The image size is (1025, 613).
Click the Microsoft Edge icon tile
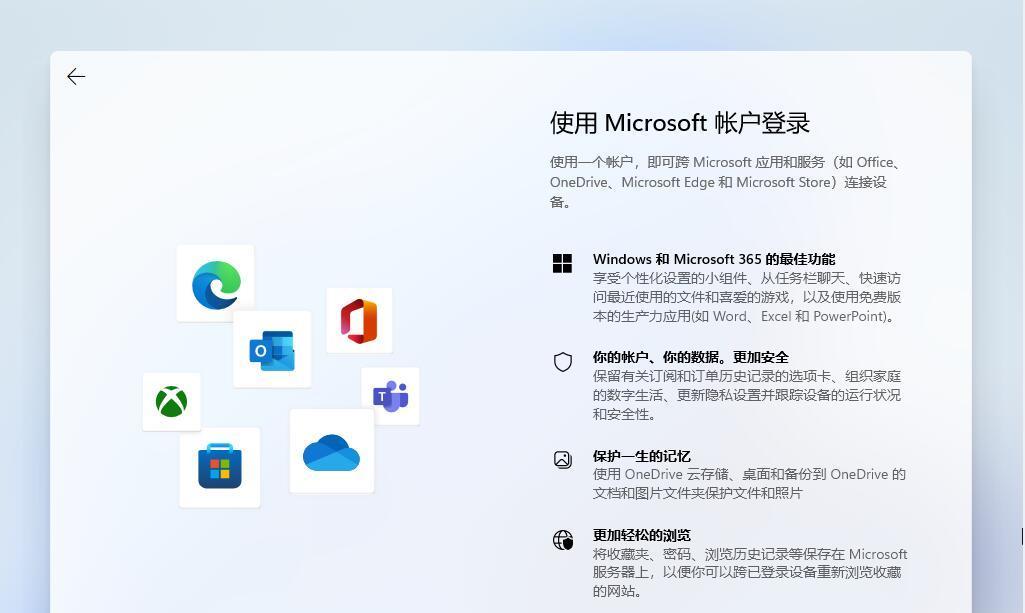(215, 283)
